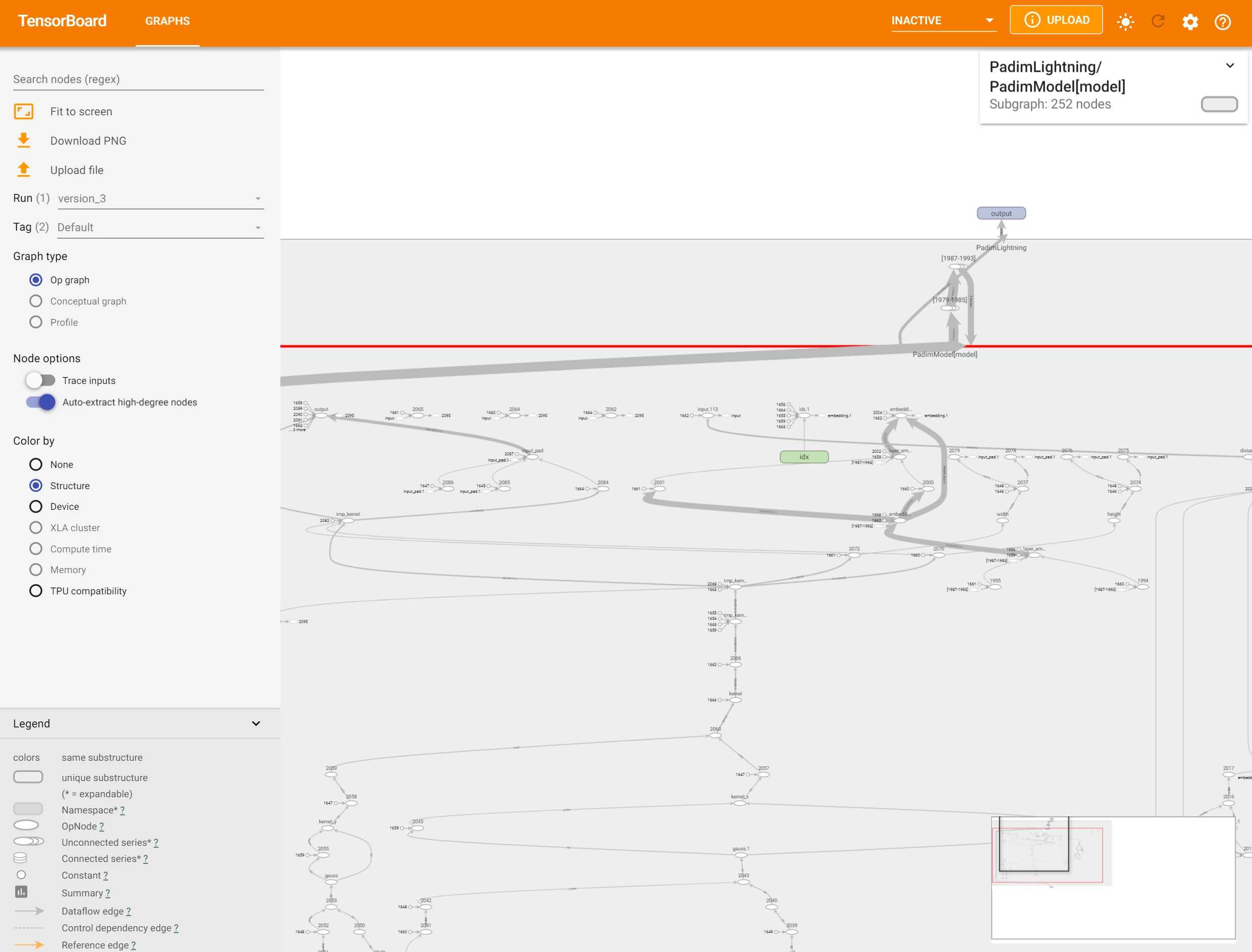
Task: Select Profile graph type radio
Action: (x=36, y=322)
